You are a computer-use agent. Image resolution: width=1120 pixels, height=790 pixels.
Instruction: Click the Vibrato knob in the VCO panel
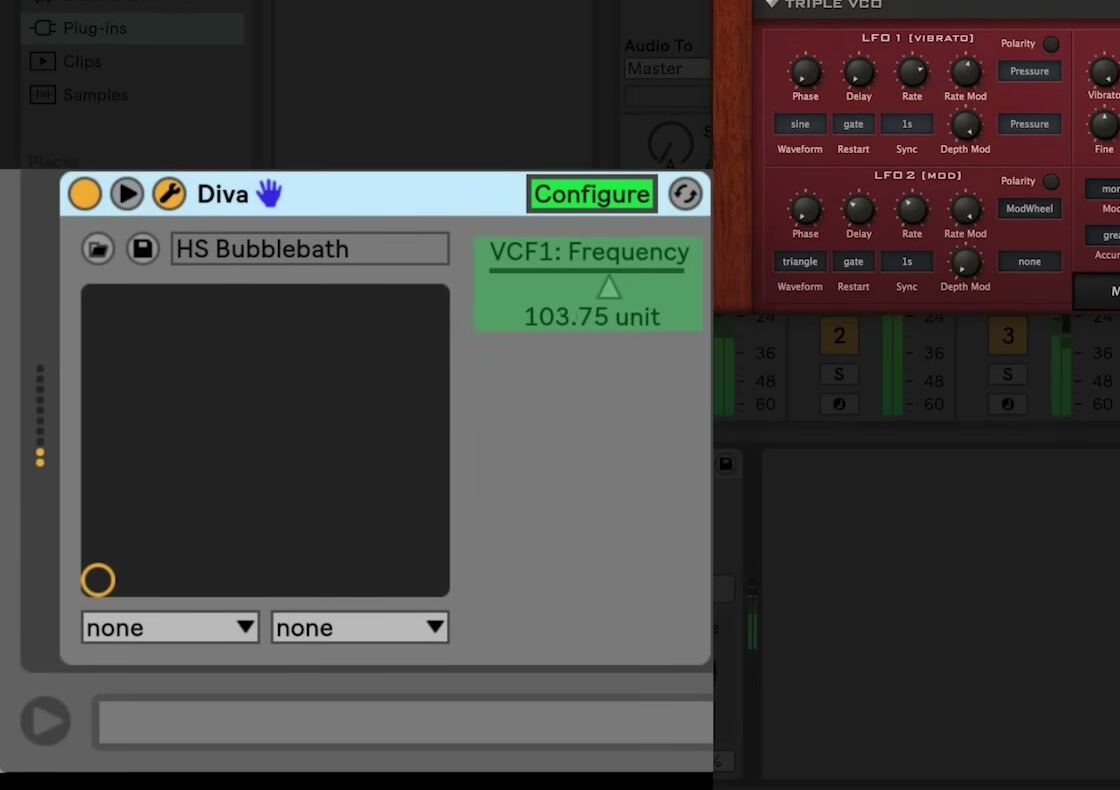[1104, 72]
